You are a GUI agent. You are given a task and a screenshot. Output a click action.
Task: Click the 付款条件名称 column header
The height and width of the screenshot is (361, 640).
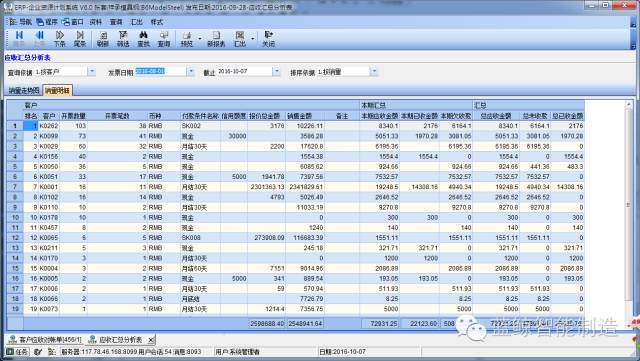[200, 116]
